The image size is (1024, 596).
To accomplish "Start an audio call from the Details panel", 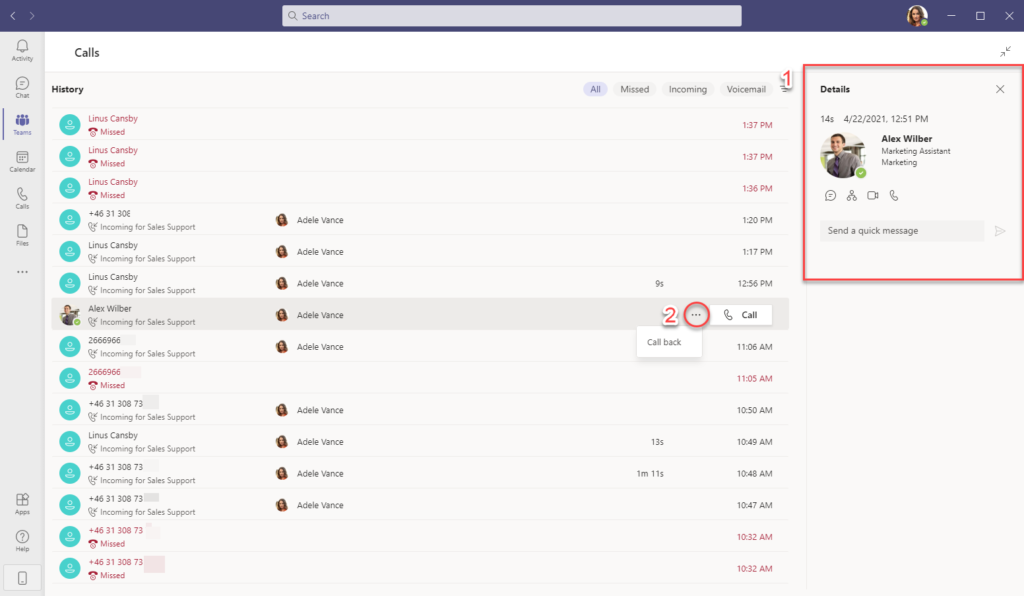I will coord(894,195).
